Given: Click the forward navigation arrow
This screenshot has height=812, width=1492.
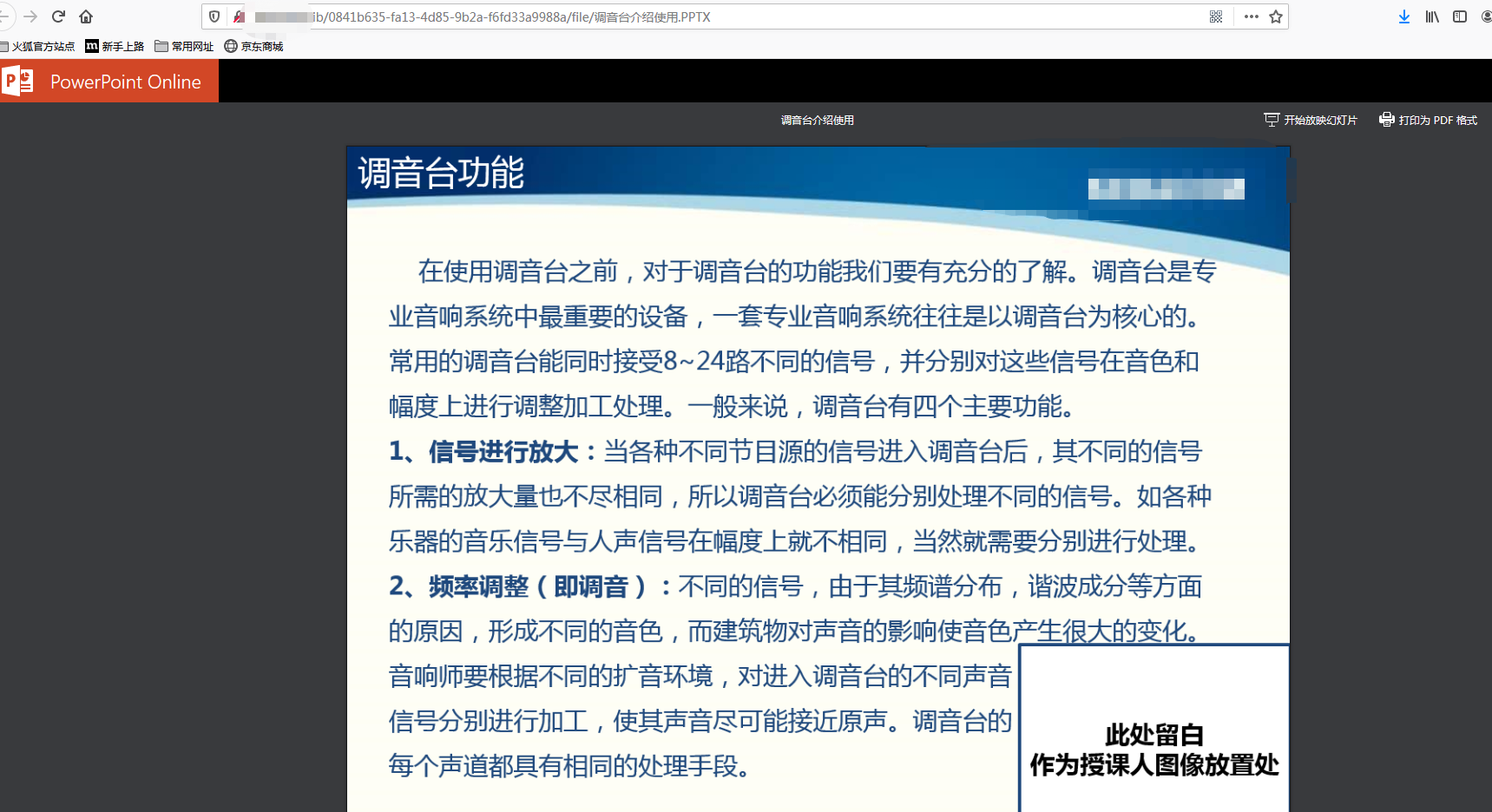Looking at the screenshot, I should point(30,16).
